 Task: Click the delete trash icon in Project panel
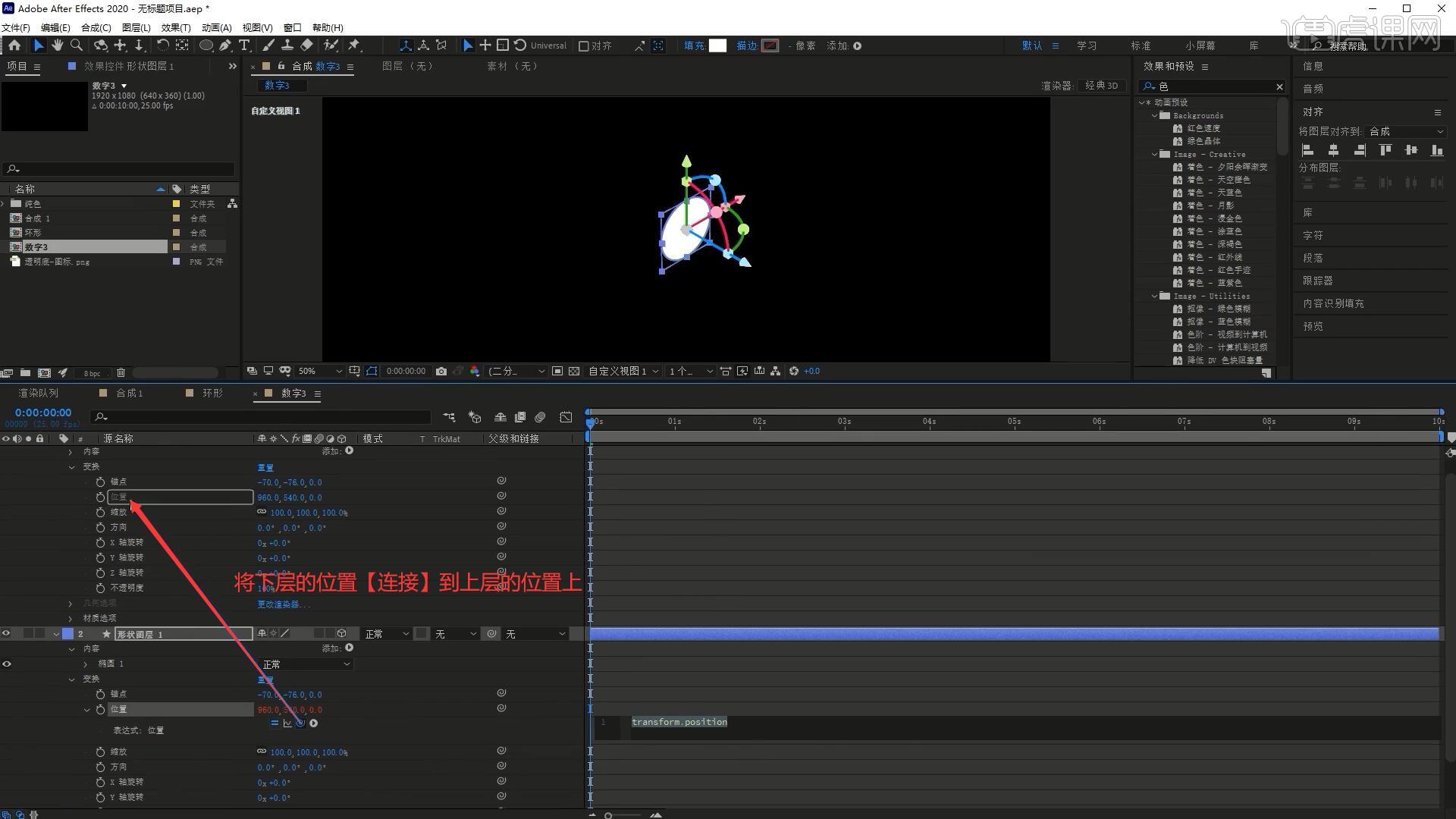[121, 373]
